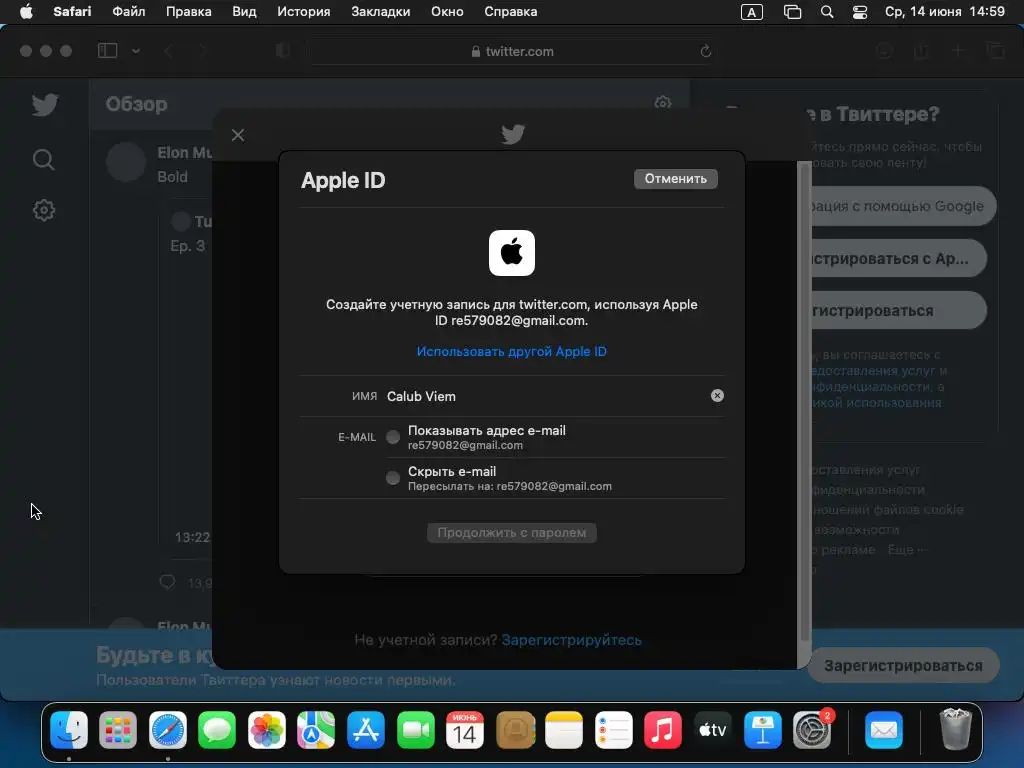This screenshot has width=1024, height=768.
Task: Close the Twitter login modal with X
Action: (238, 135)
